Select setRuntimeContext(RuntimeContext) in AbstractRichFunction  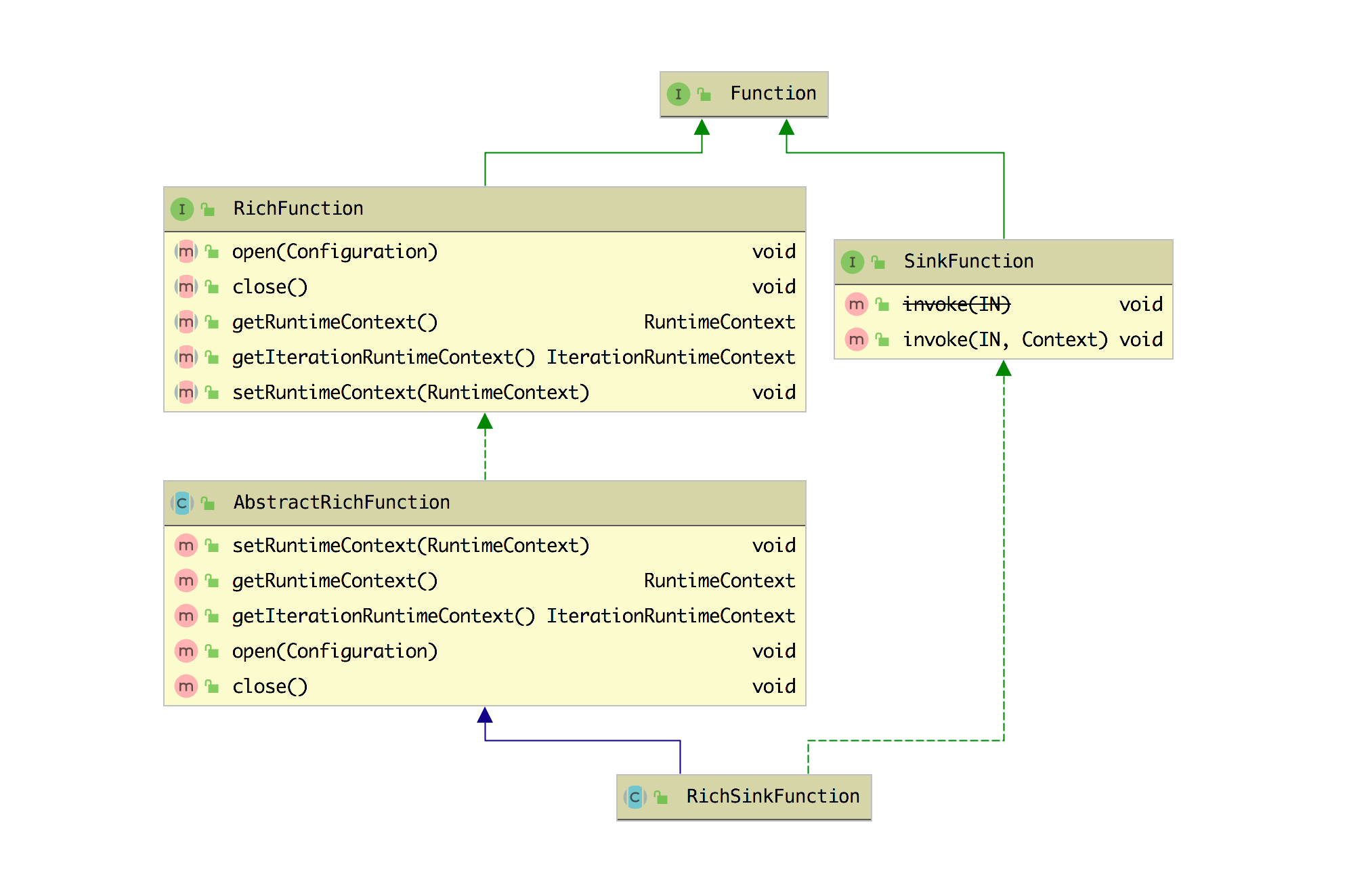click(411, 546)
